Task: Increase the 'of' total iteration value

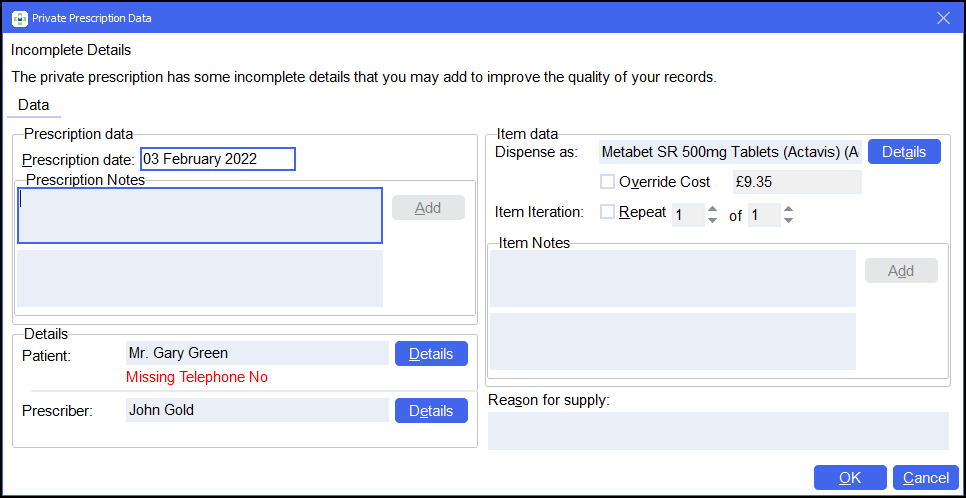Action: click(788, 209)
